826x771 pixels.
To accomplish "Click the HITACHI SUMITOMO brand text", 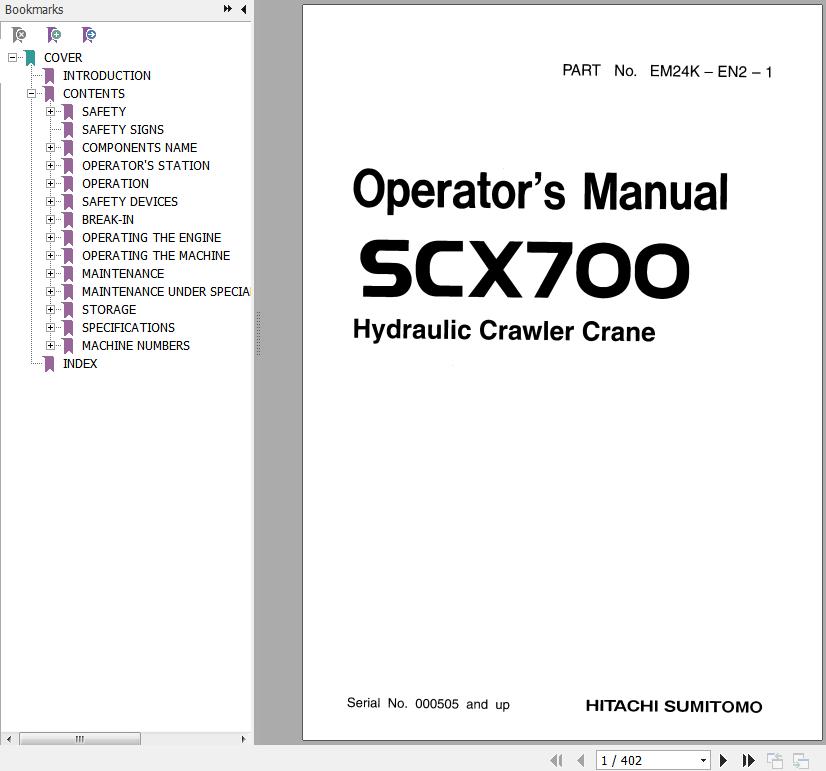I will (x=674, y=706).
